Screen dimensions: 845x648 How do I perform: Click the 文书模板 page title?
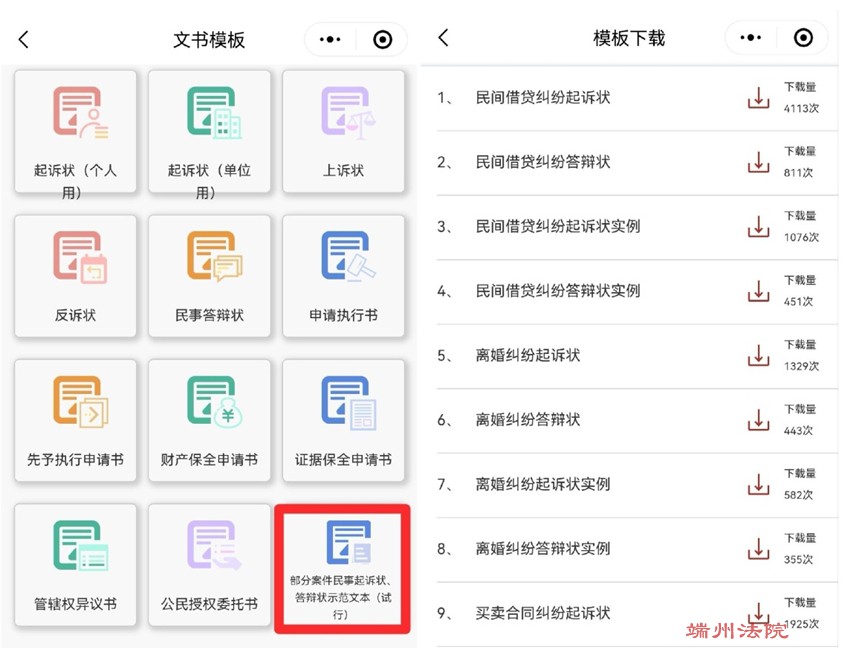pos(209,39)
